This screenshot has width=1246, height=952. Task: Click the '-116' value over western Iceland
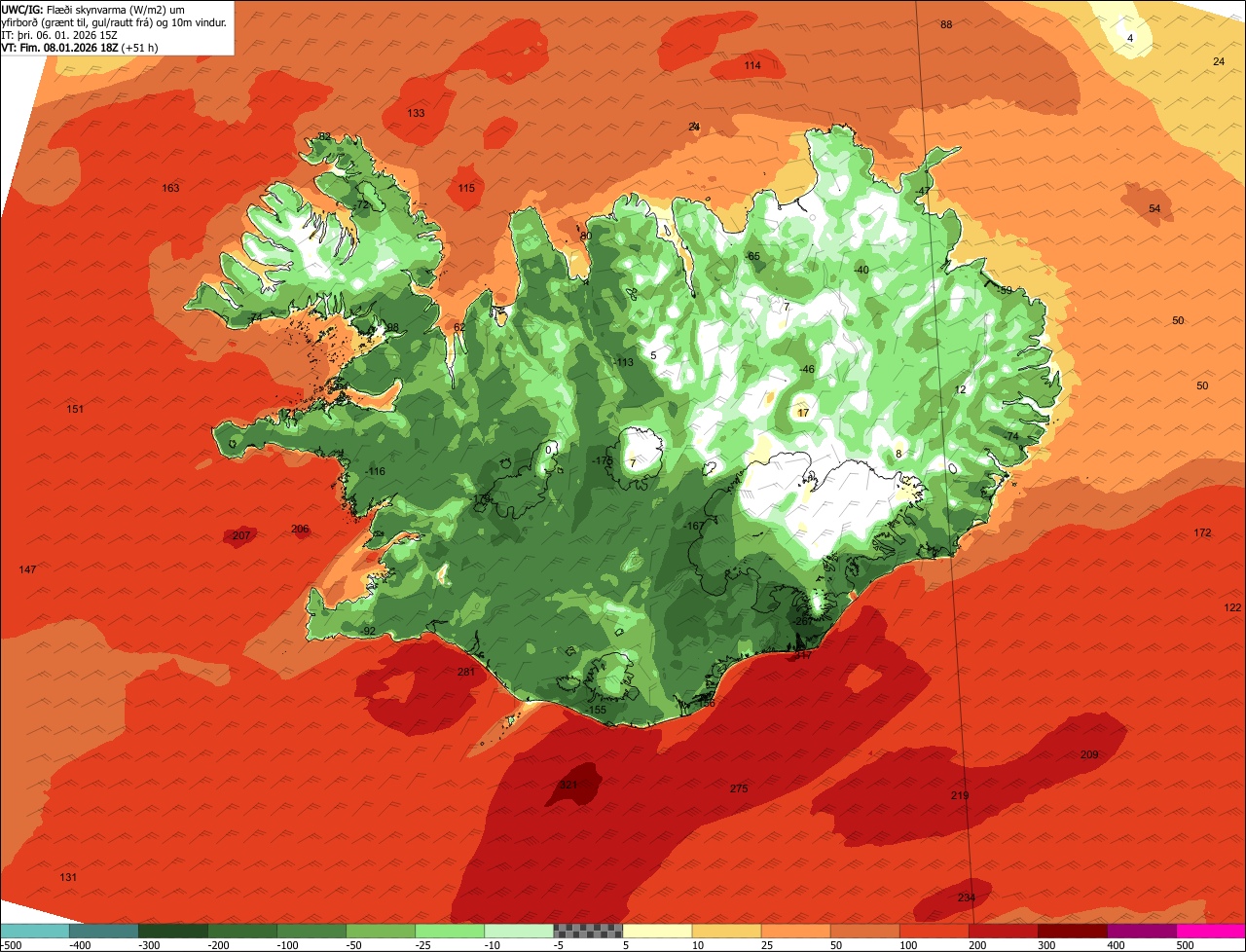[374, 471]
